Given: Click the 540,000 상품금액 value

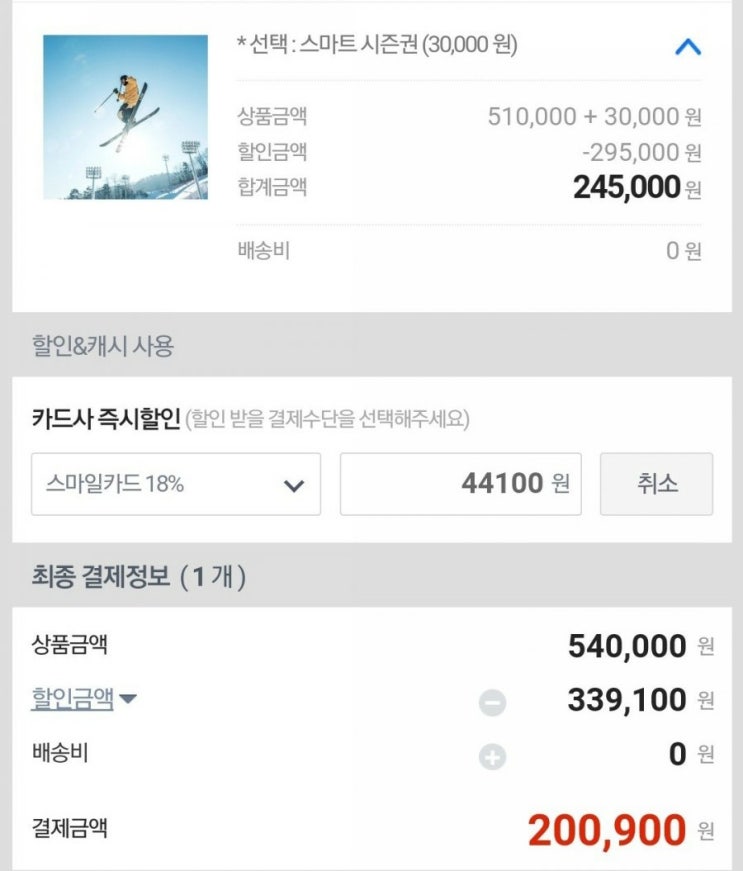Looking at the screenshot, I should 627,647.
